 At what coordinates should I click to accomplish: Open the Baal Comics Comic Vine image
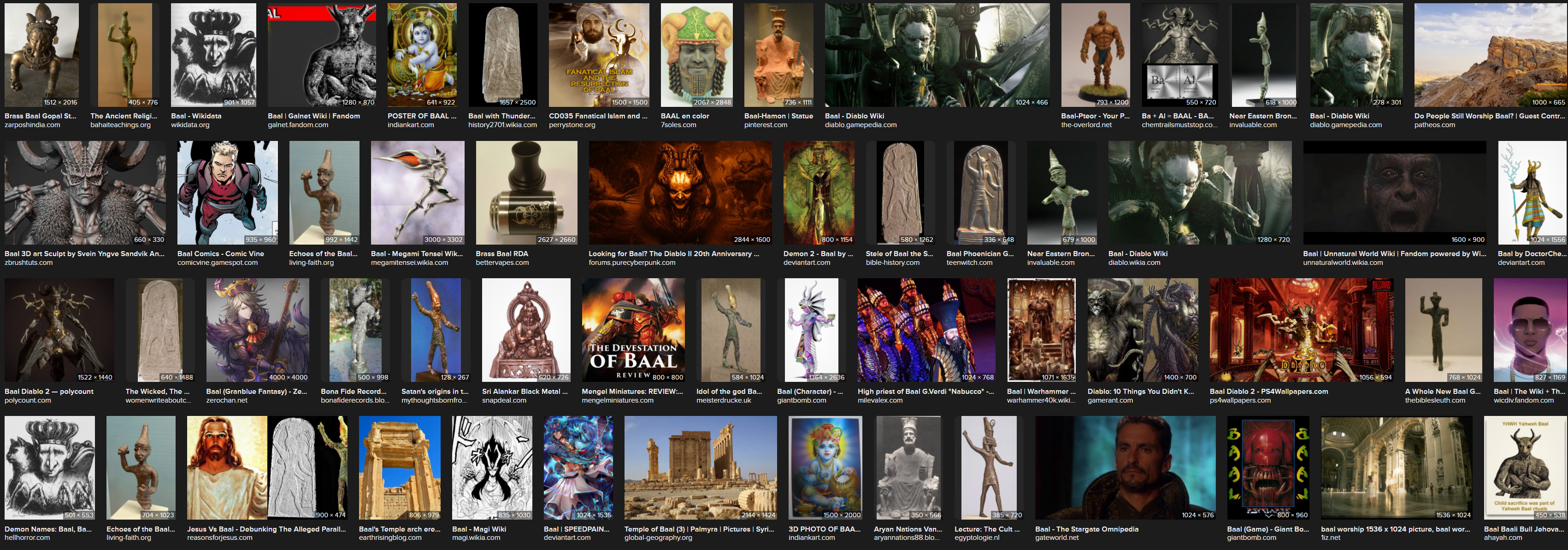228,193
